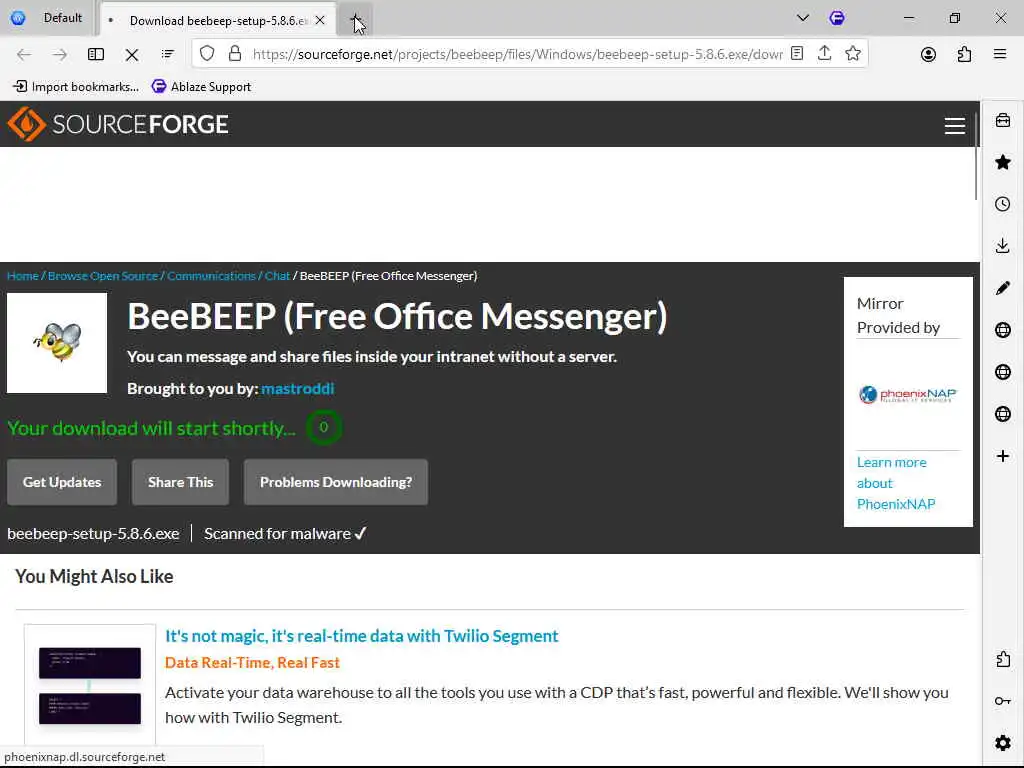This screenshot has width=1024, height=768.
Task: Open the extensions puzzle icon in toolbar
Action: tap(964, 54)
